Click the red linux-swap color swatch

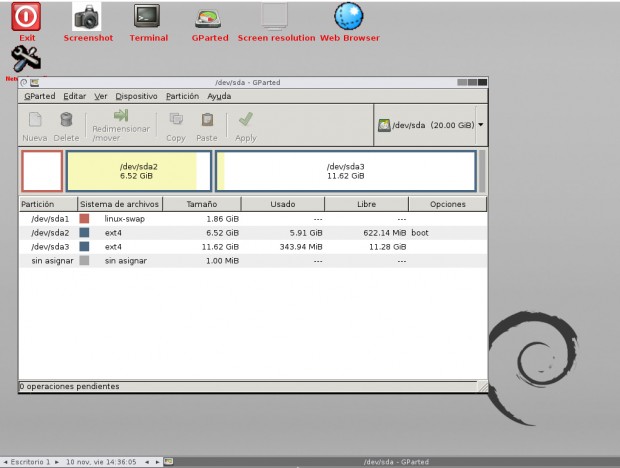pyautogui.click(x=84, y=219)
